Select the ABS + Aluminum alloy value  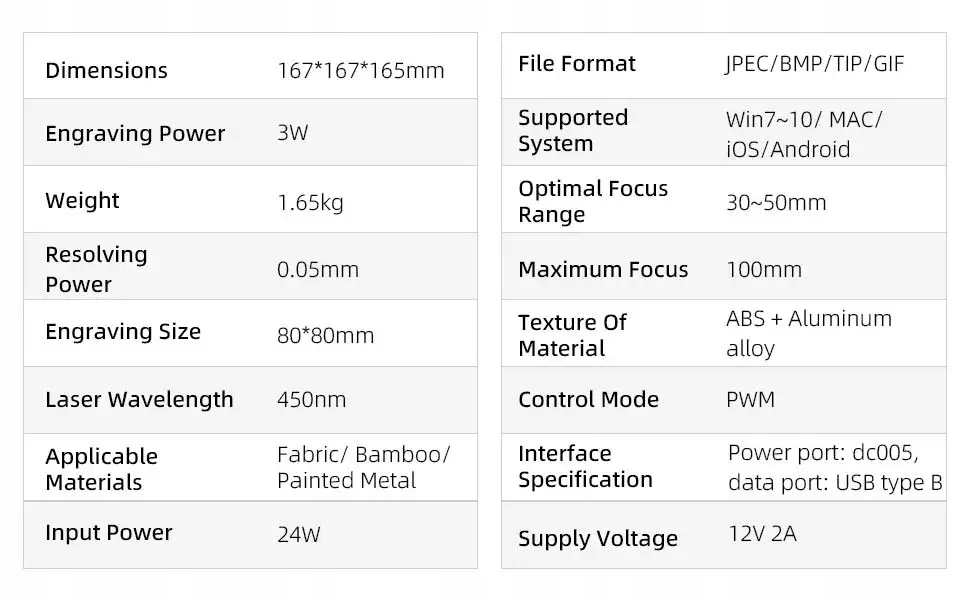808,333
